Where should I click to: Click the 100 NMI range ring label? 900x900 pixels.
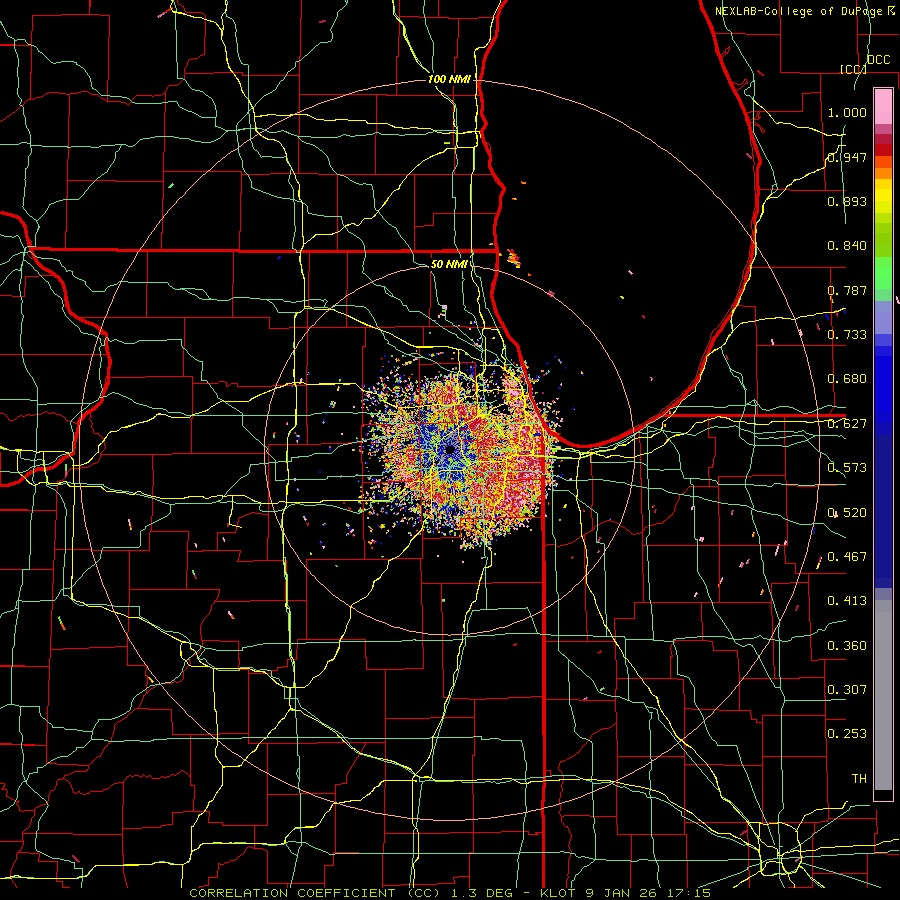click(449, 79)
